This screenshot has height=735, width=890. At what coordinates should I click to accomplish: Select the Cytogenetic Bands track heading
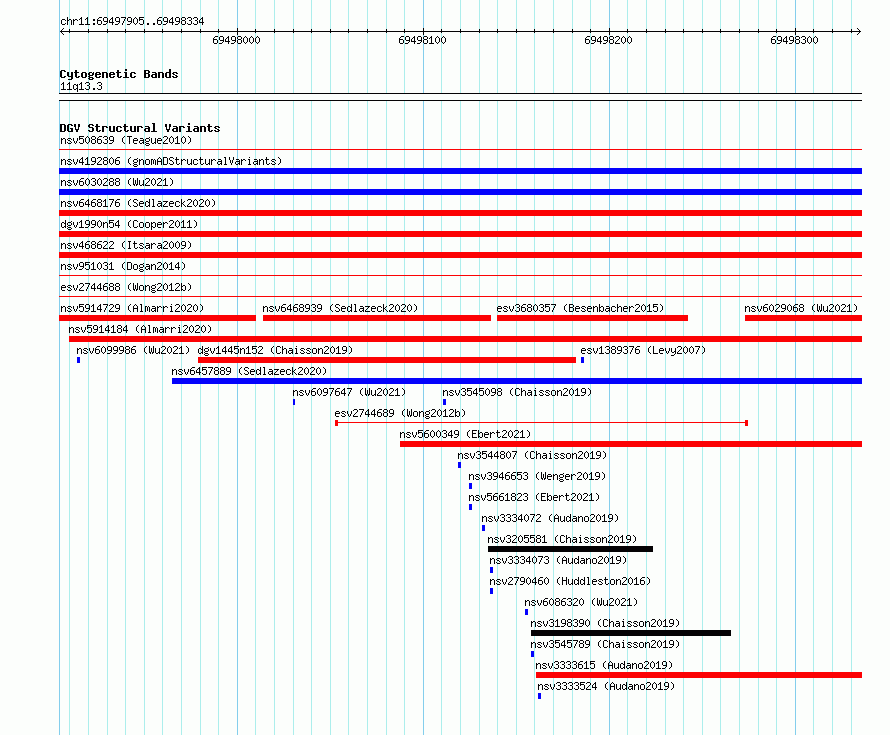pyautogui.click(x=119, y=74)
